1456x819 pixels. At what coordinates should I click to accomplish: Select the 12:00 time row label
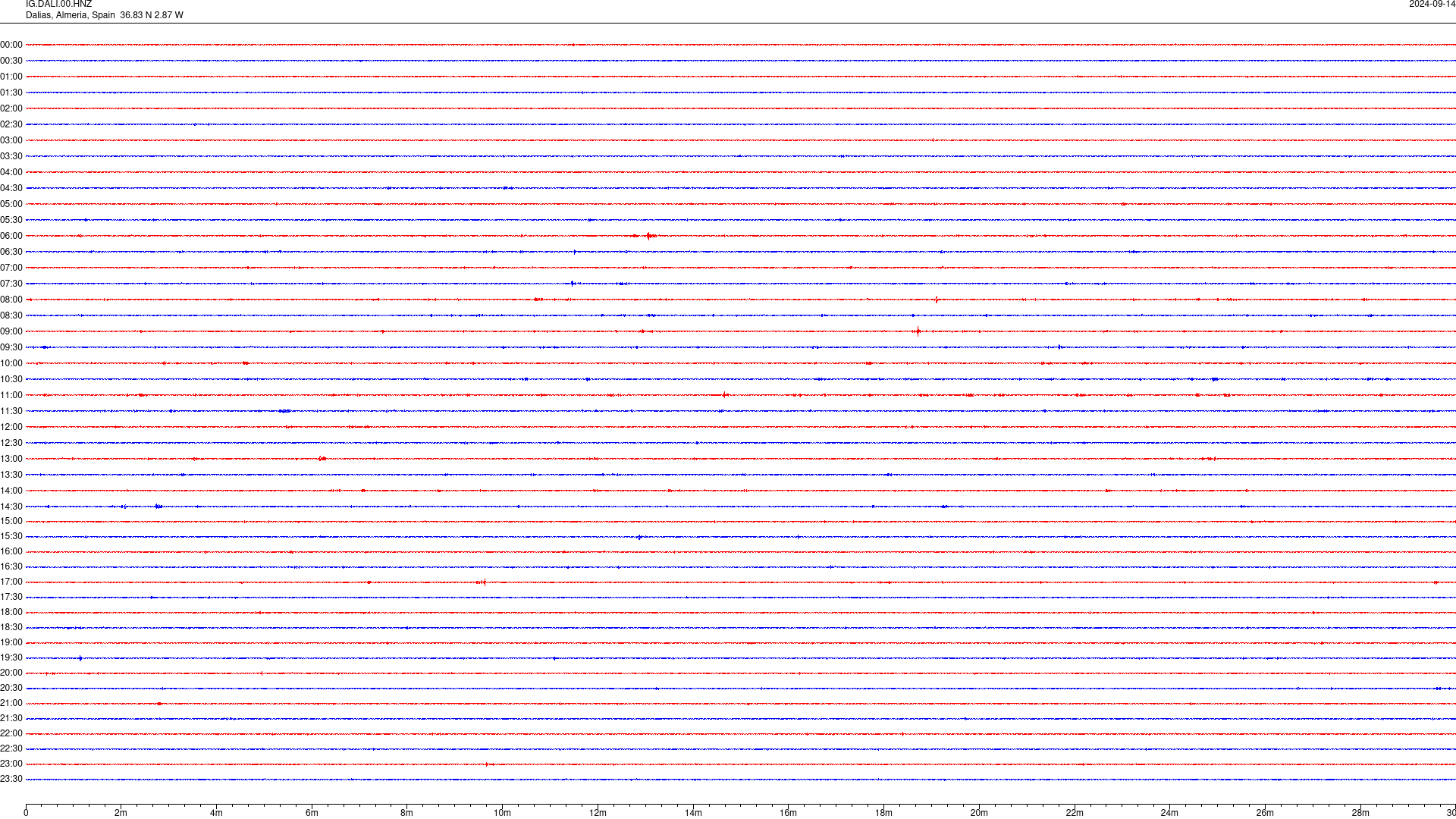tap(11, 427)
